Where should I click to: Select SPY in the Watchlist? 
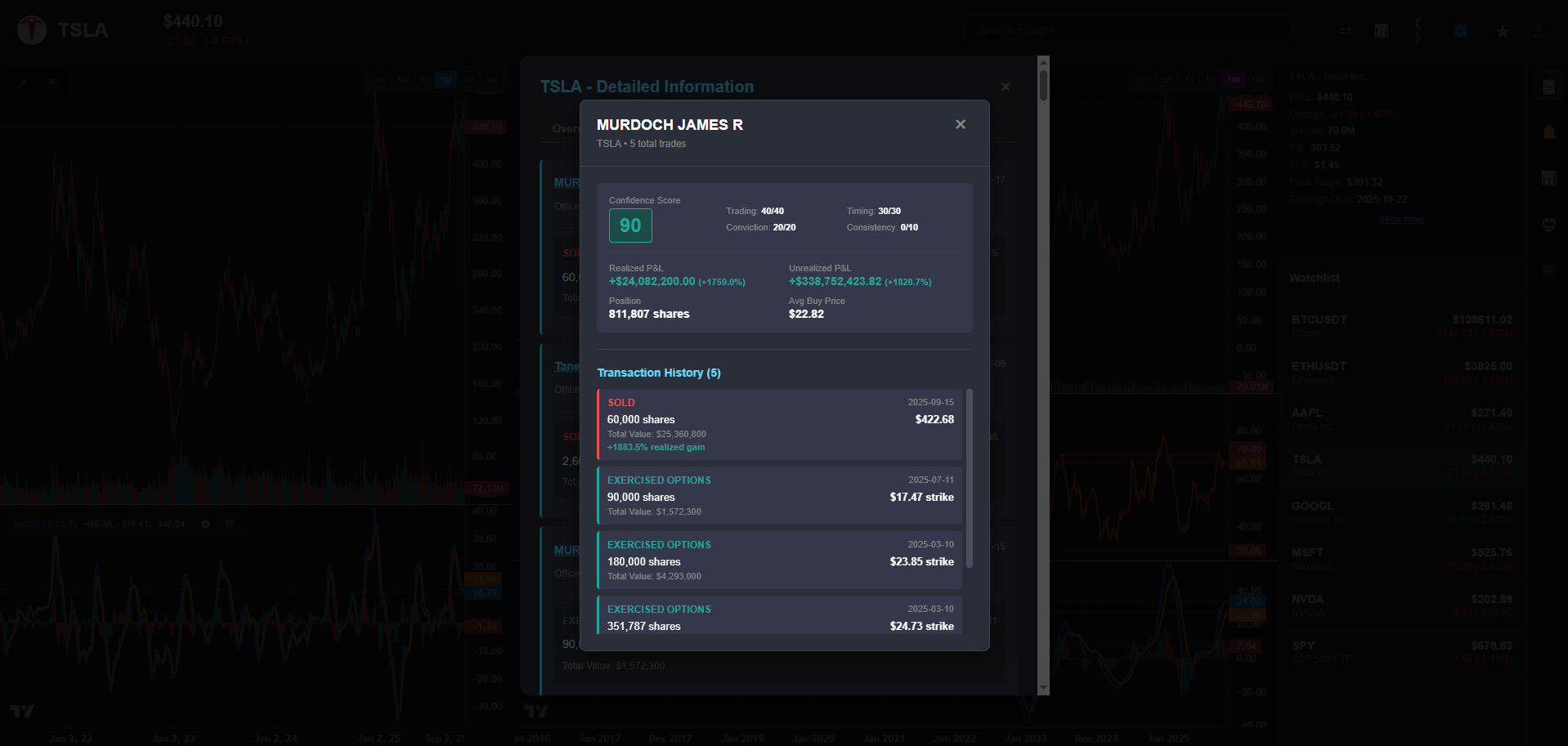[x=1402, y=651]
